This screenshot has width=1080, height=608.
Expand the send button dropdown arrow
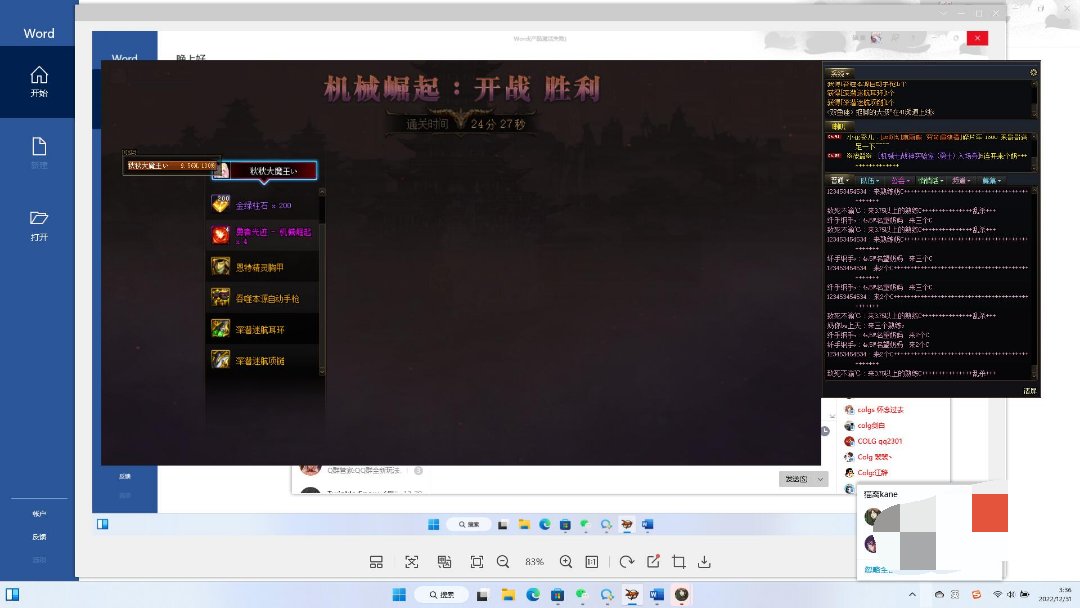pyautogui.click(x=820, y=479)
